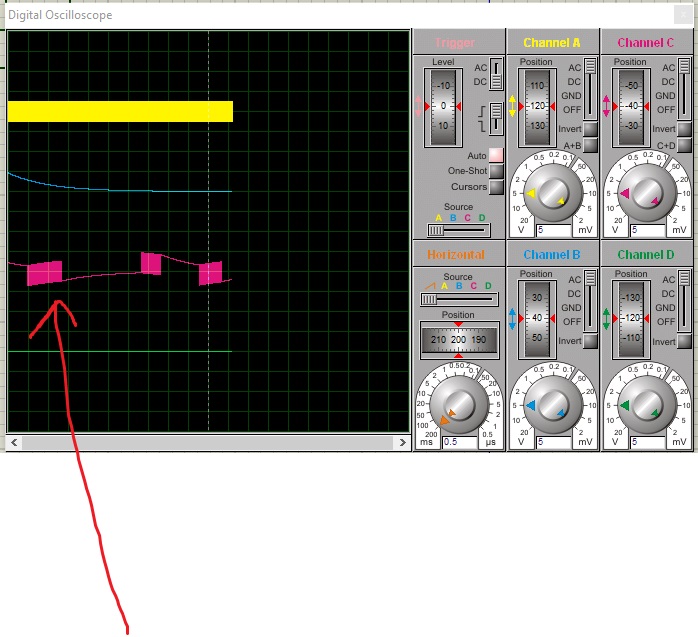The width and height of the screenshot is (698, 637).
Task: Click Channel A yellow volts/div knob
Action: (x=552, y=194)
